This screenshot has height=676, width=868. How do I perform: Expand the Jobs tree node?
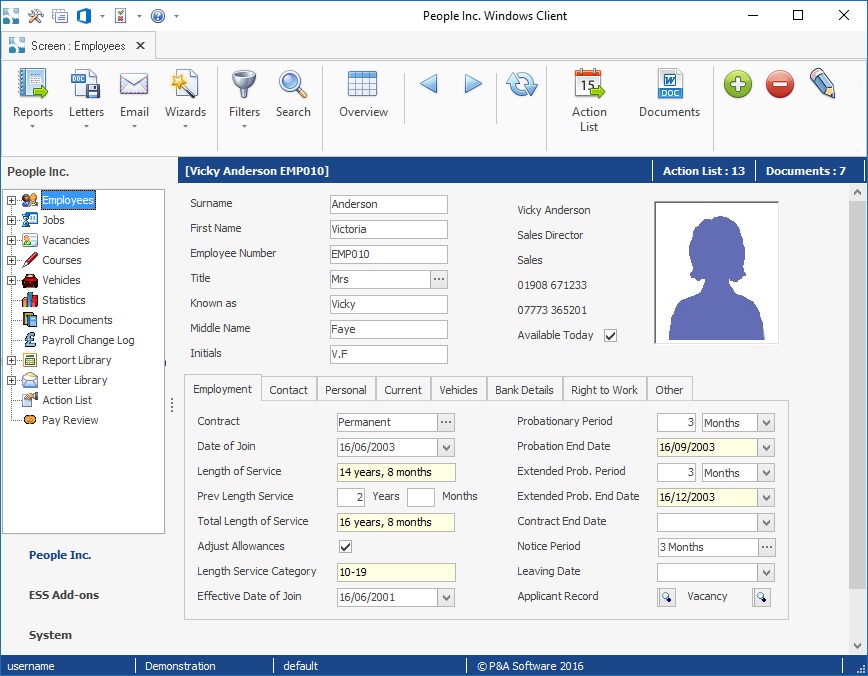click(11, 220)
